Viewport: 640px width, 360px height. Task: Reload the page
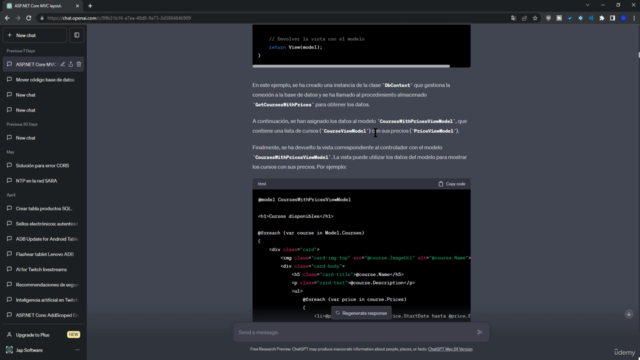pyautogui.click(x=29, y=18)
